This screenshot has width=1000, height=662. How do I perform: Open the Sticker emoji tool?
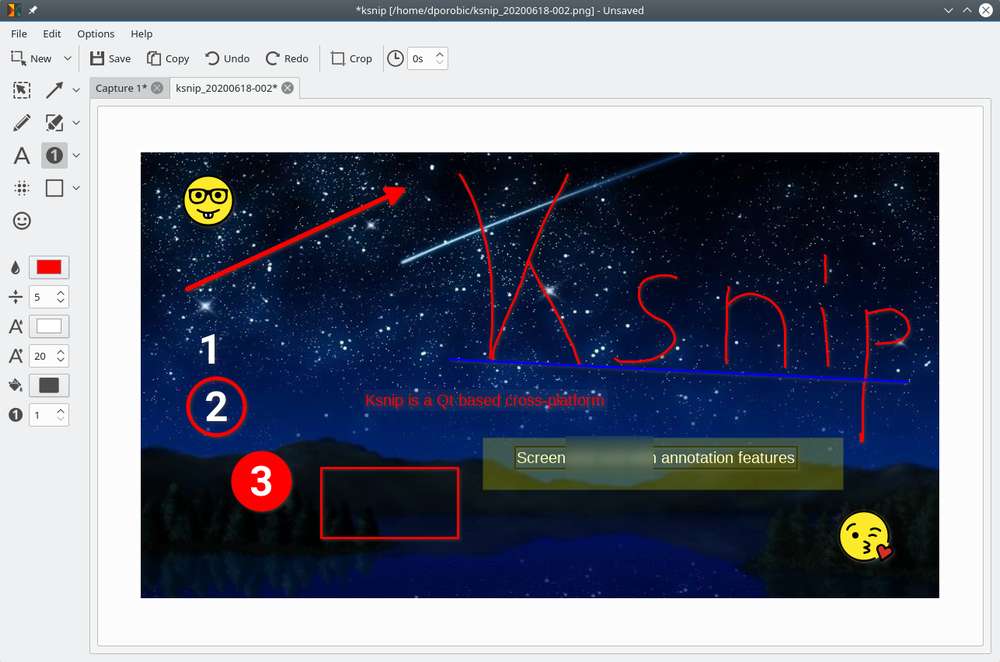(22, 221)
